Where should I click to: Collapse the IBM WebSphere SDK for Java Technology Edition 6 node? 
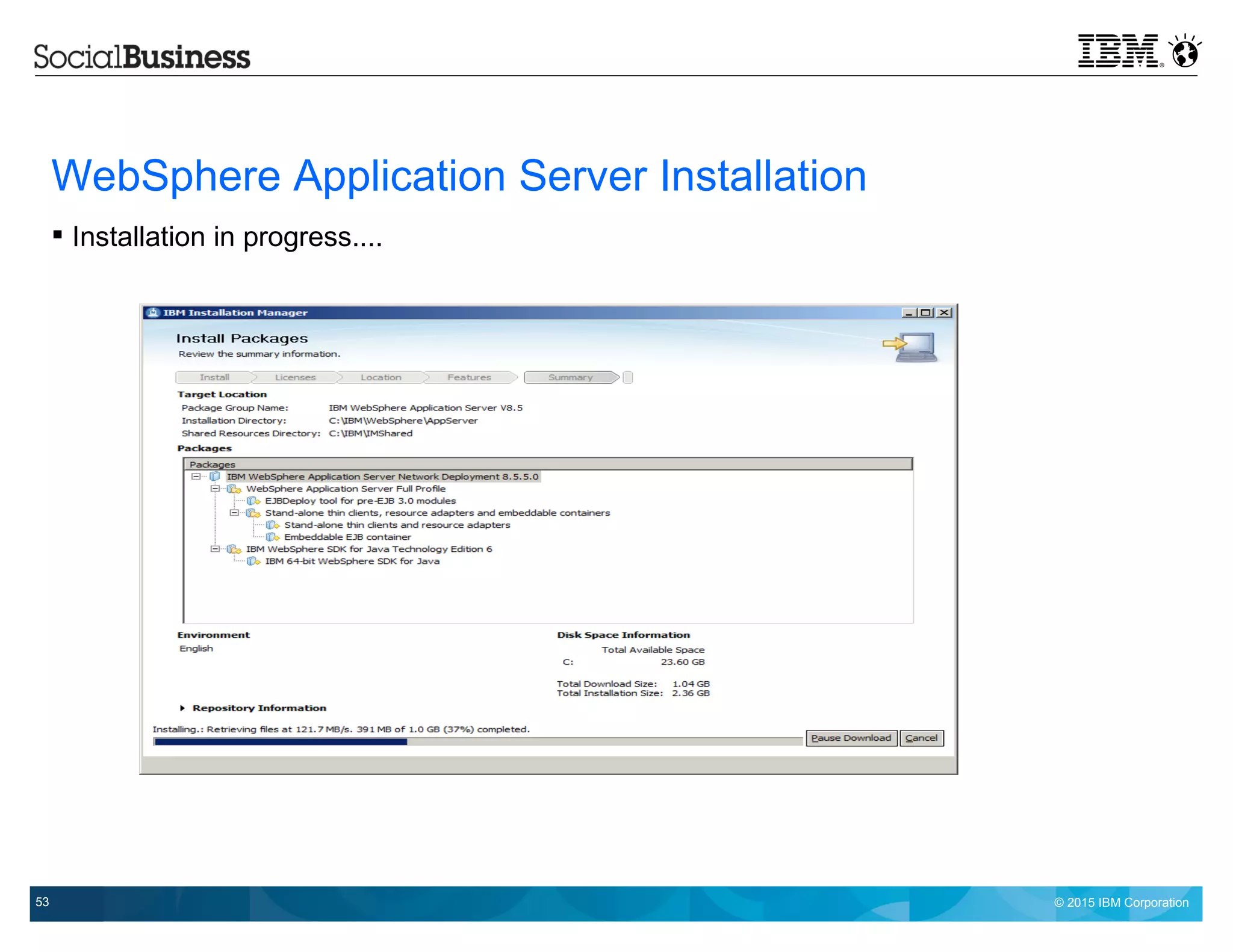(x=215, y=549)
